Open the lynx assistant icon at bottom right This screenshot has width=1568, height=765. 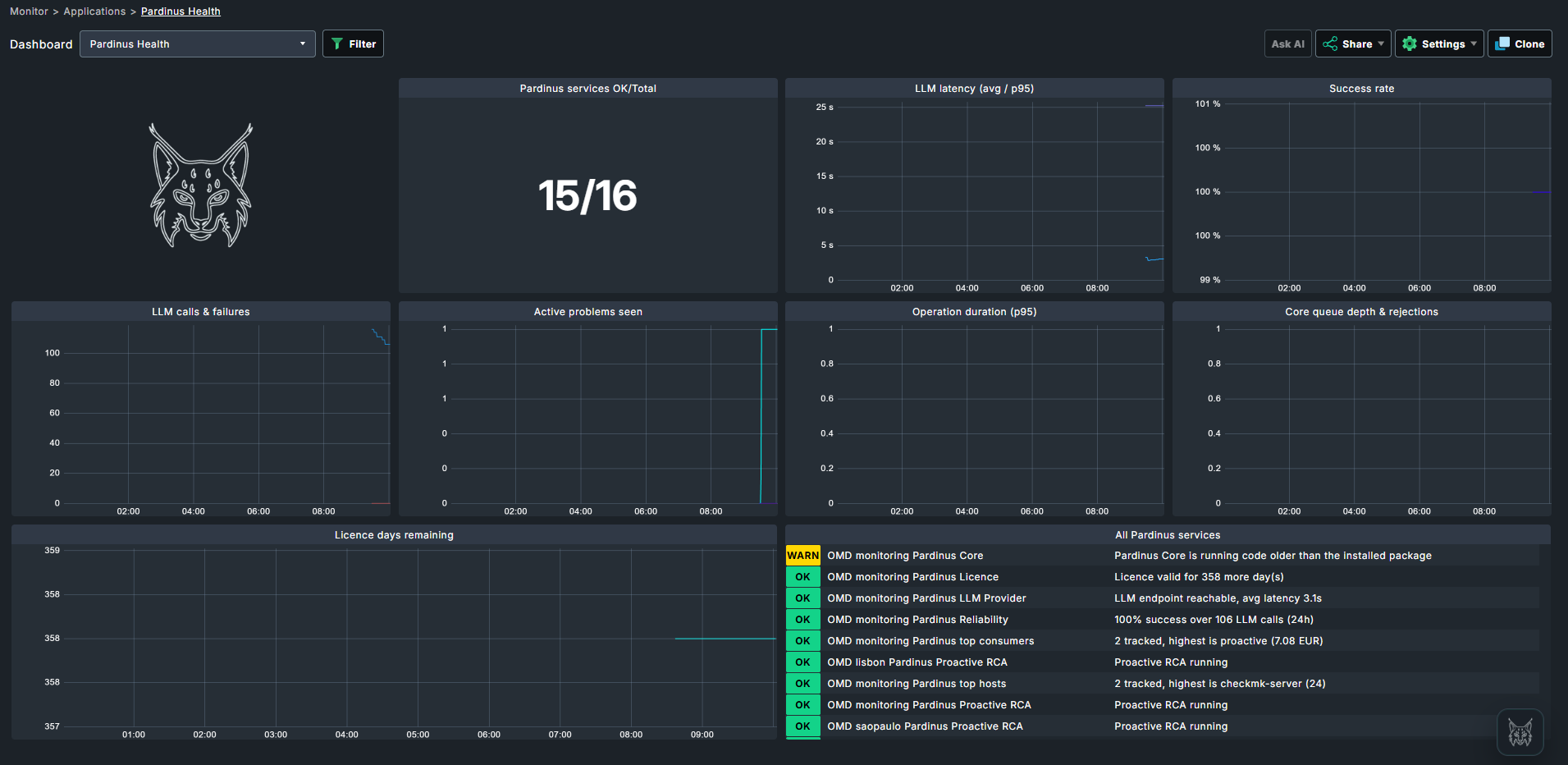[x=1520, y=732]
